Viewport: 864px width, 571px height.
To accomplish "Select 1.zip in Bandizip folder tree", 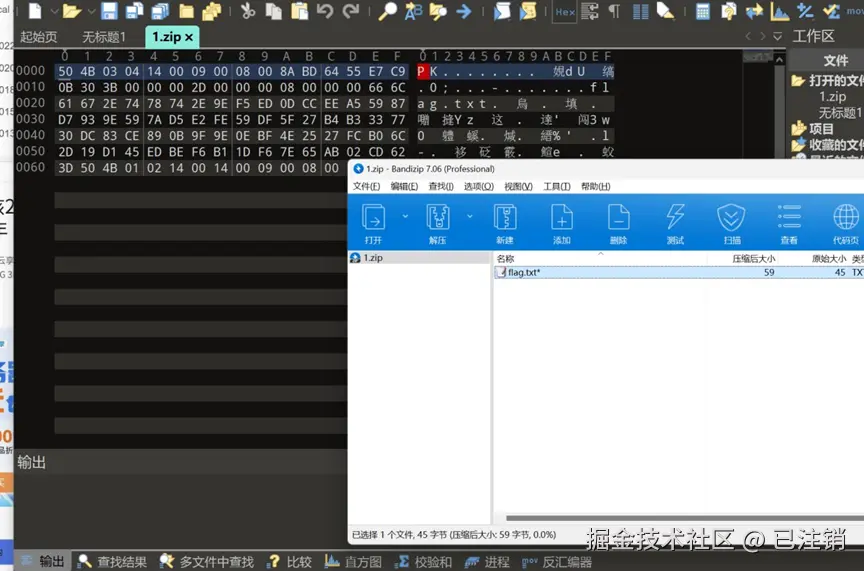I will (x=419, y=257).
